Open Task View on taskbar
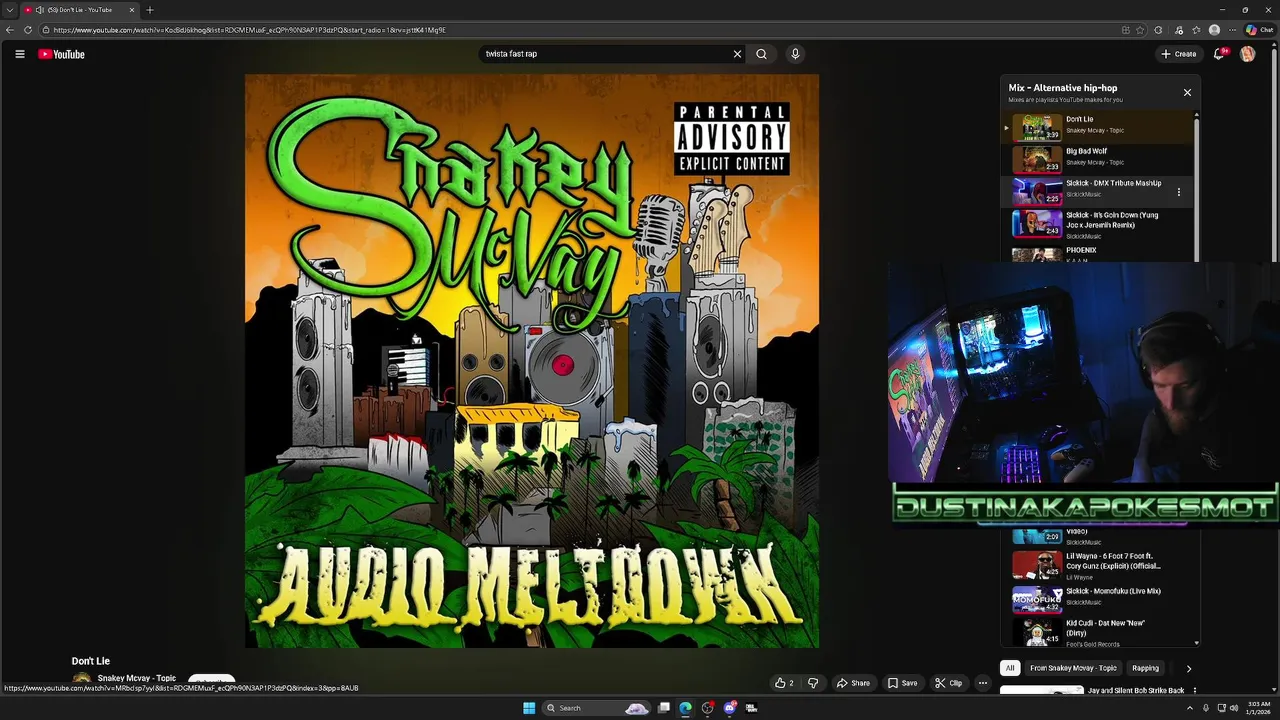 (x=663, y=708)
